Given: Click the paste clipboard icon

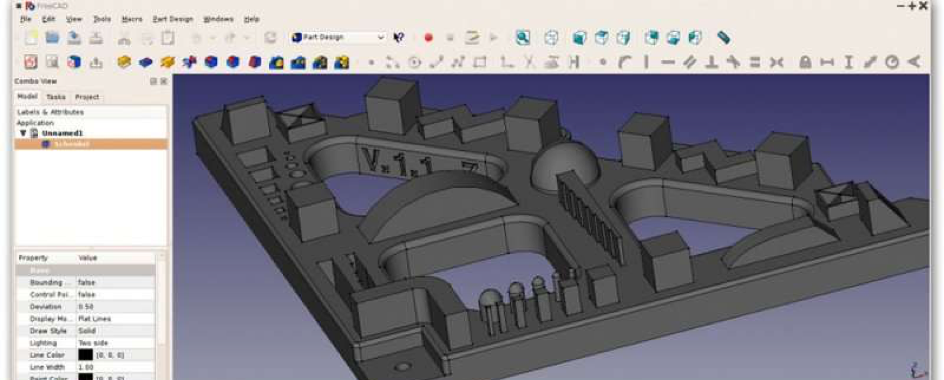Looking at the screenshot, I should click(168, 37).
